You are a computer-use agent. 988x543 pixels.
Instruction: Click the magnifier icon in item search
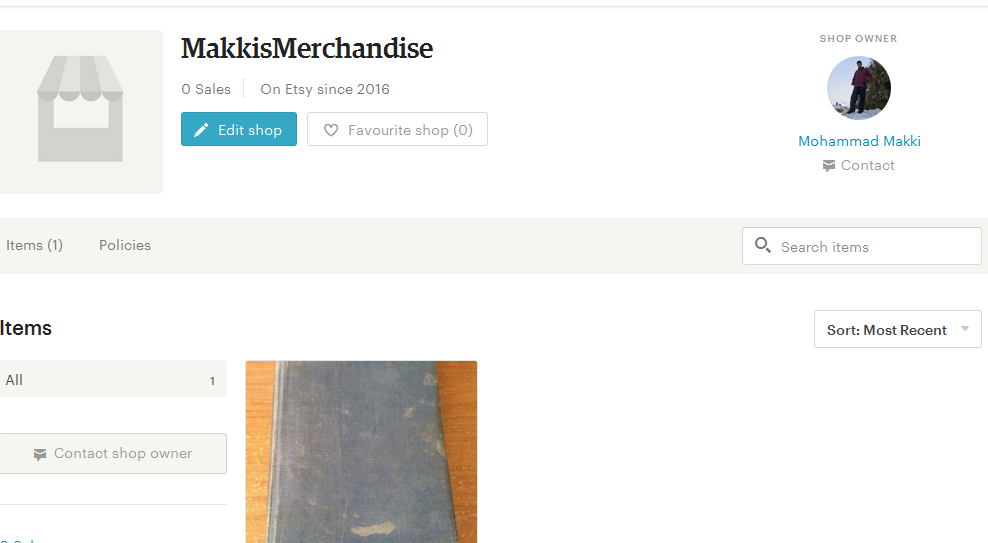tap(762, 245)
